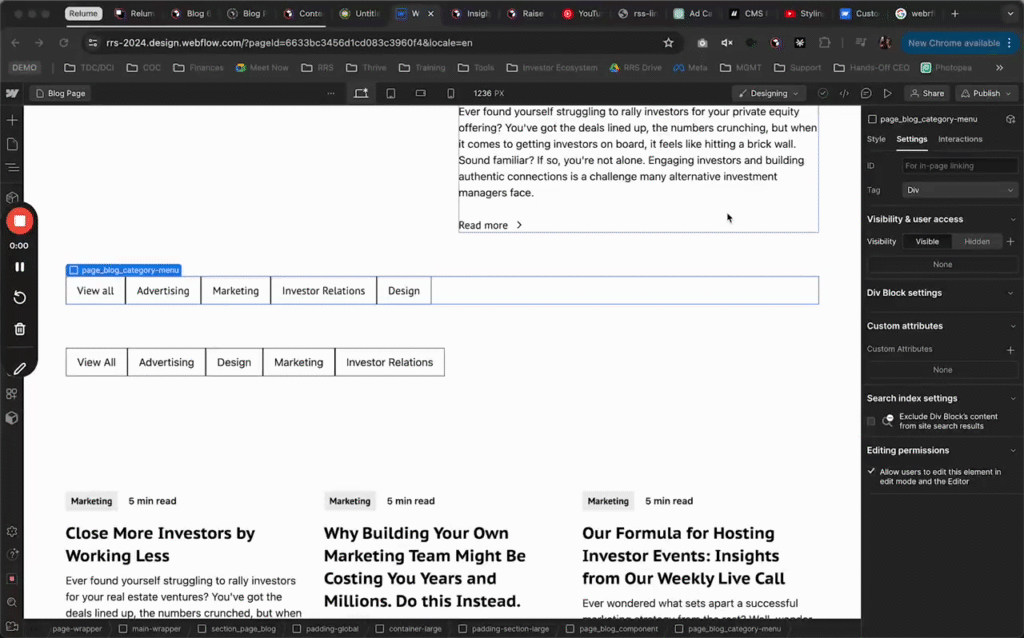Delete the recording with trash icon

[20, 329]
